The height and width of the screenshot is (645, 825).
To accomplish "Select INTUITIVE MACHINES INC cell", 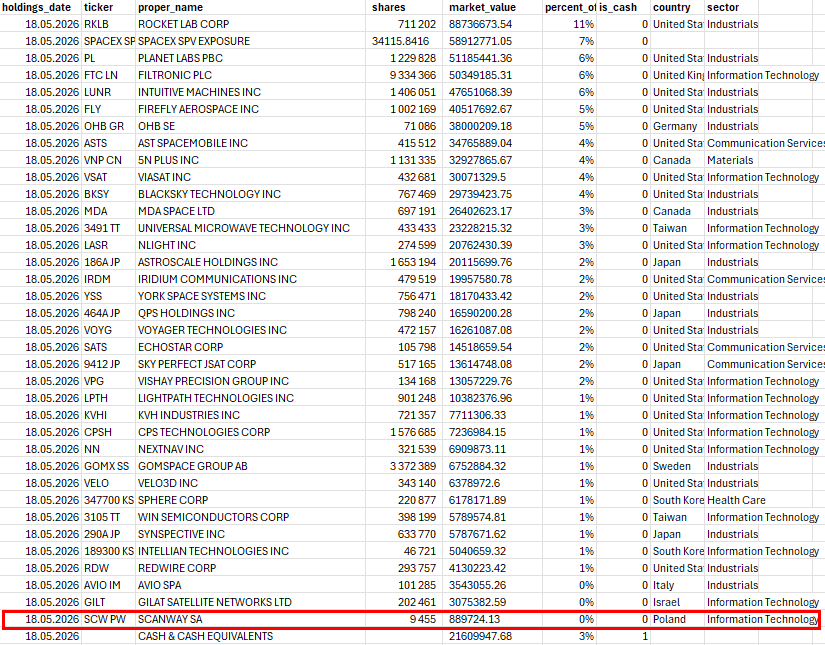I will [250, 92].
